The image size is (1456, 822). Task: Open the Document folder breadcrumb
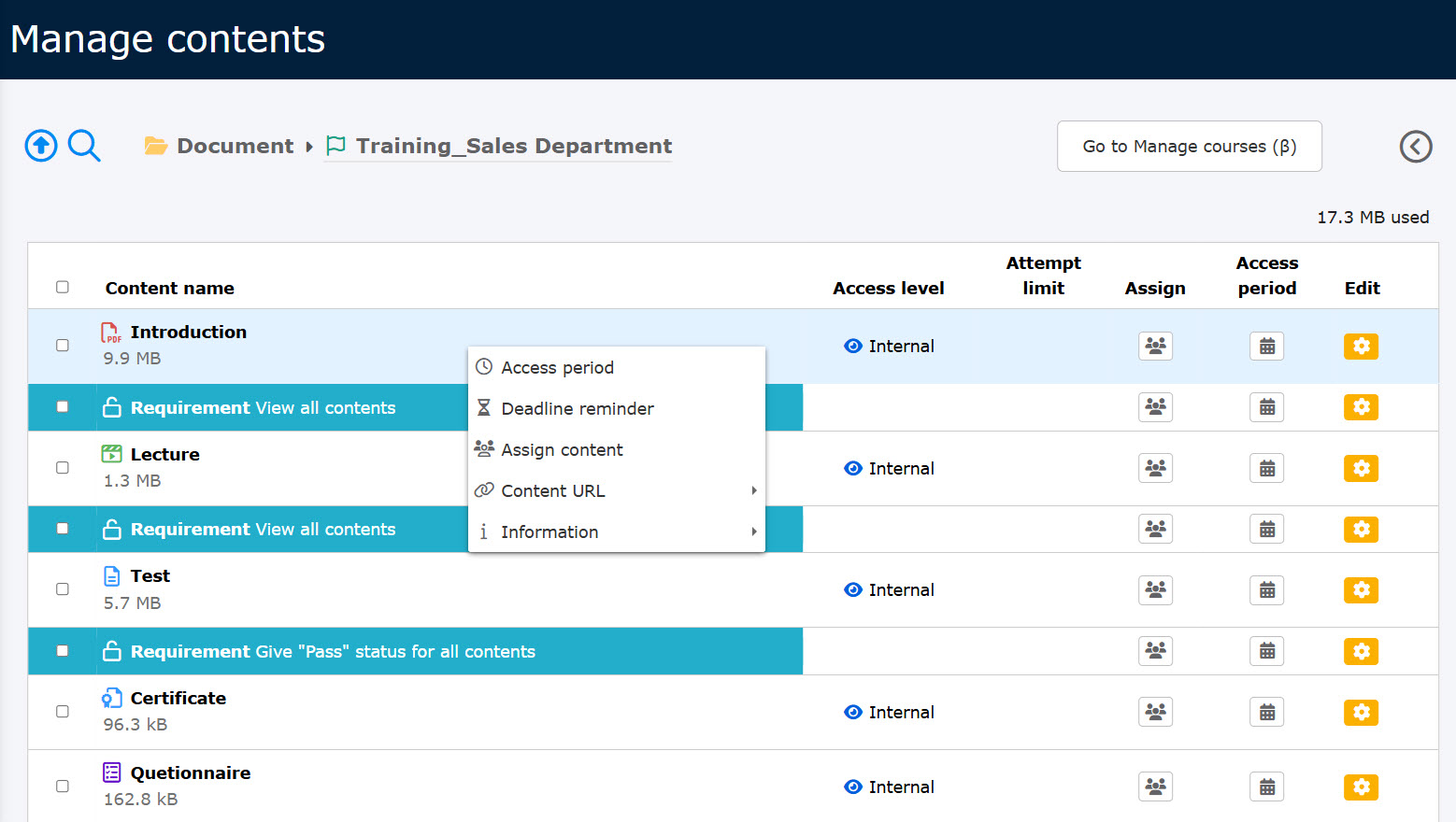click(x=234, y=147)
